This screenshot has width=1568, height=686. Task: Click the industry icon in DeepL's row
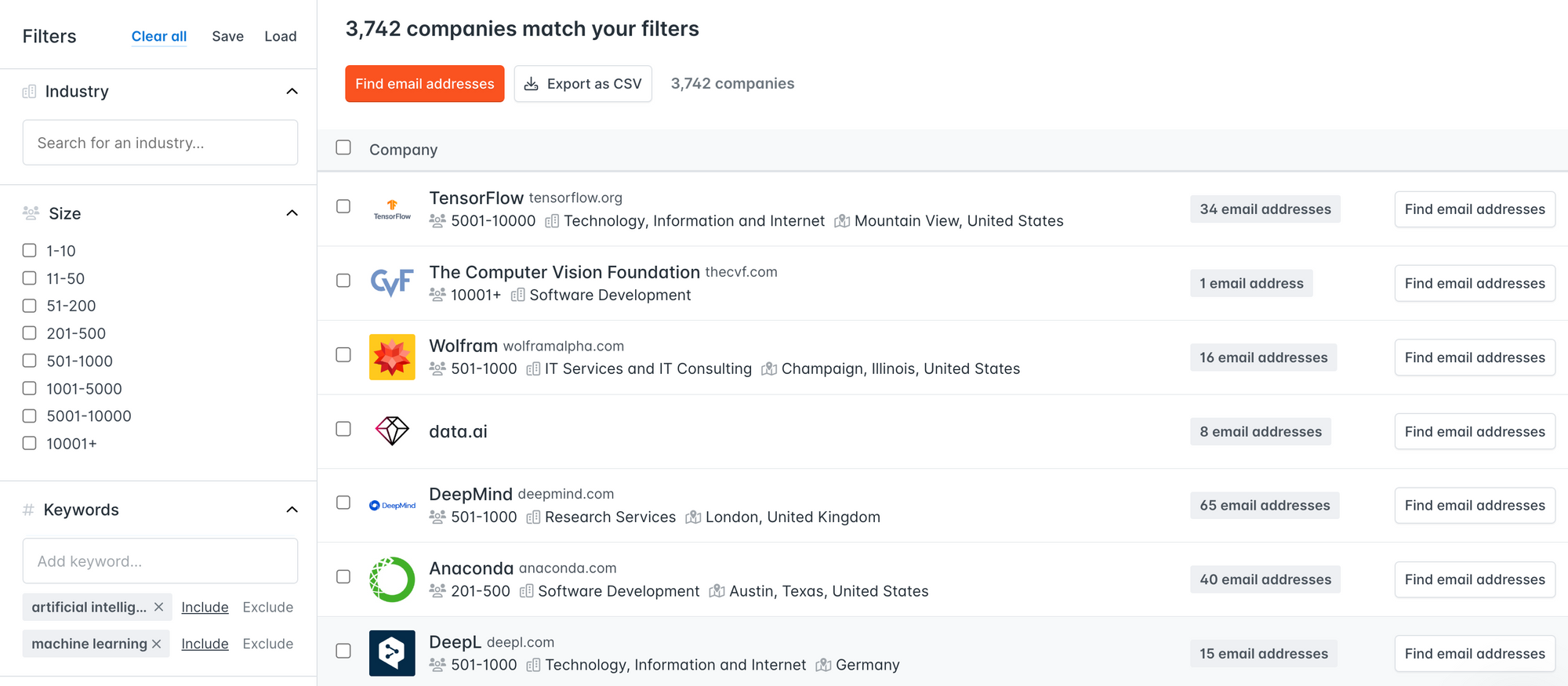coord(533,665)
